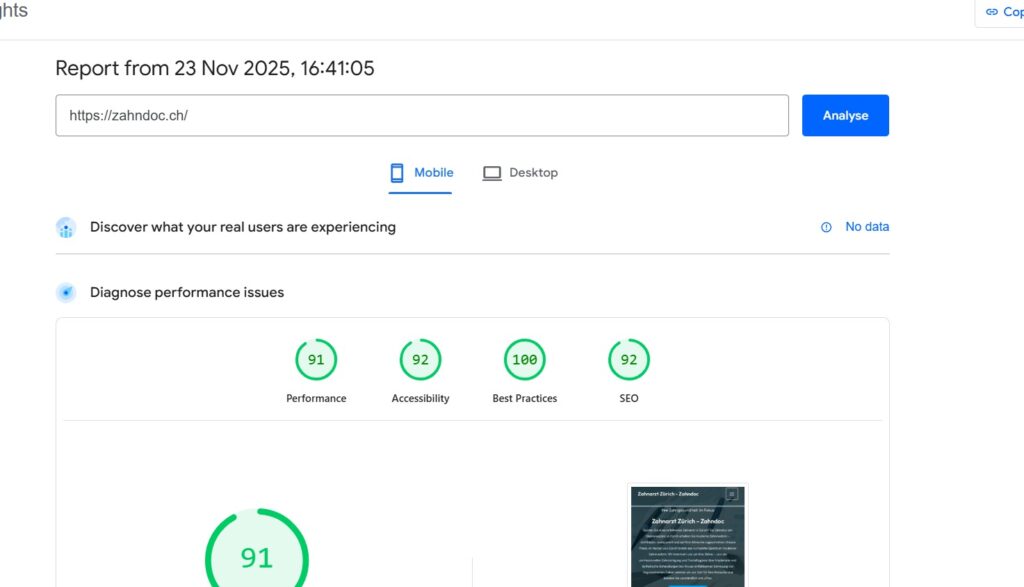Click the real users experience section icon

(x=66, y=228)
